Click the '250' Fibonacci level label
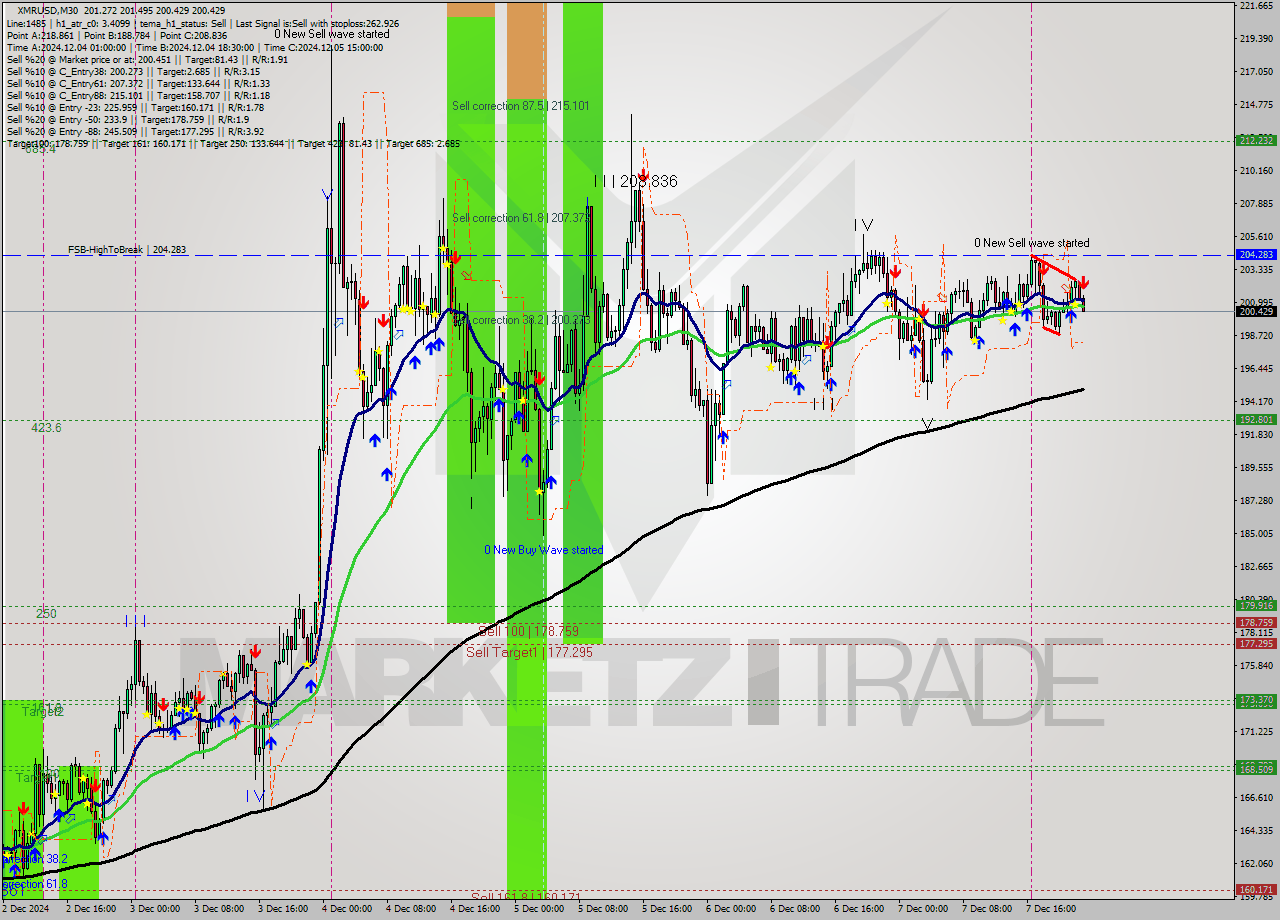Screen dimensions: 1280x920 (x=46, y=614)
